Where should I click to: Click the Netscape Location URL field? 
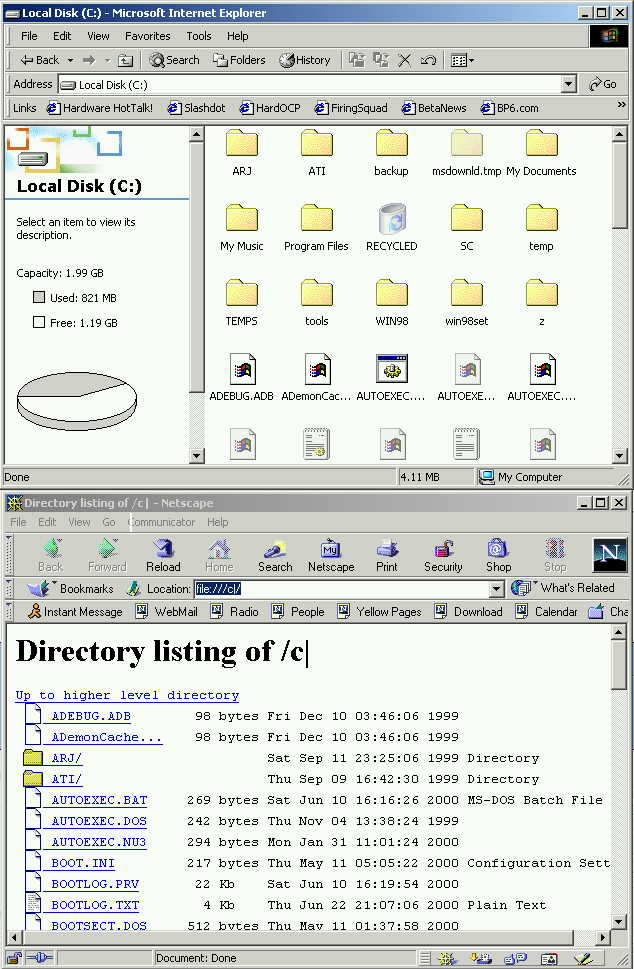pyautogui.click(x=341, y=589)
